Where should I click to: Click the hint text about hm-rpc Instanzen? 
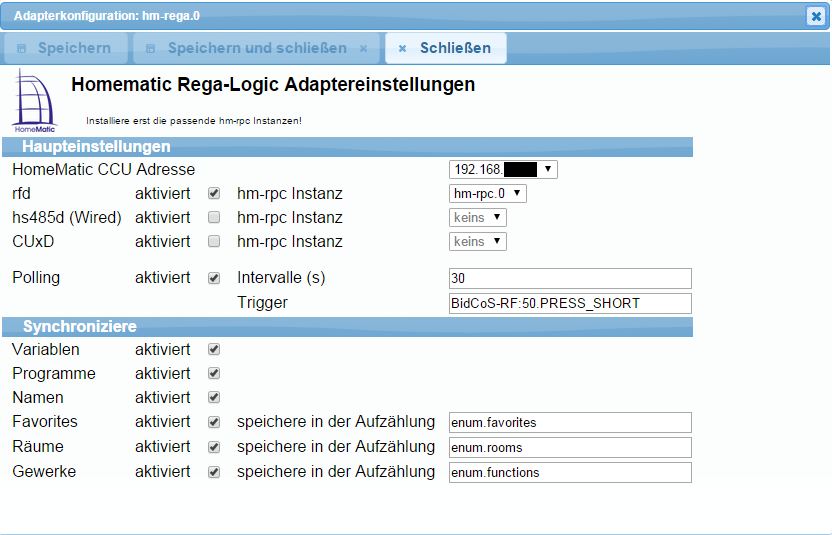[x=194, y=121]
